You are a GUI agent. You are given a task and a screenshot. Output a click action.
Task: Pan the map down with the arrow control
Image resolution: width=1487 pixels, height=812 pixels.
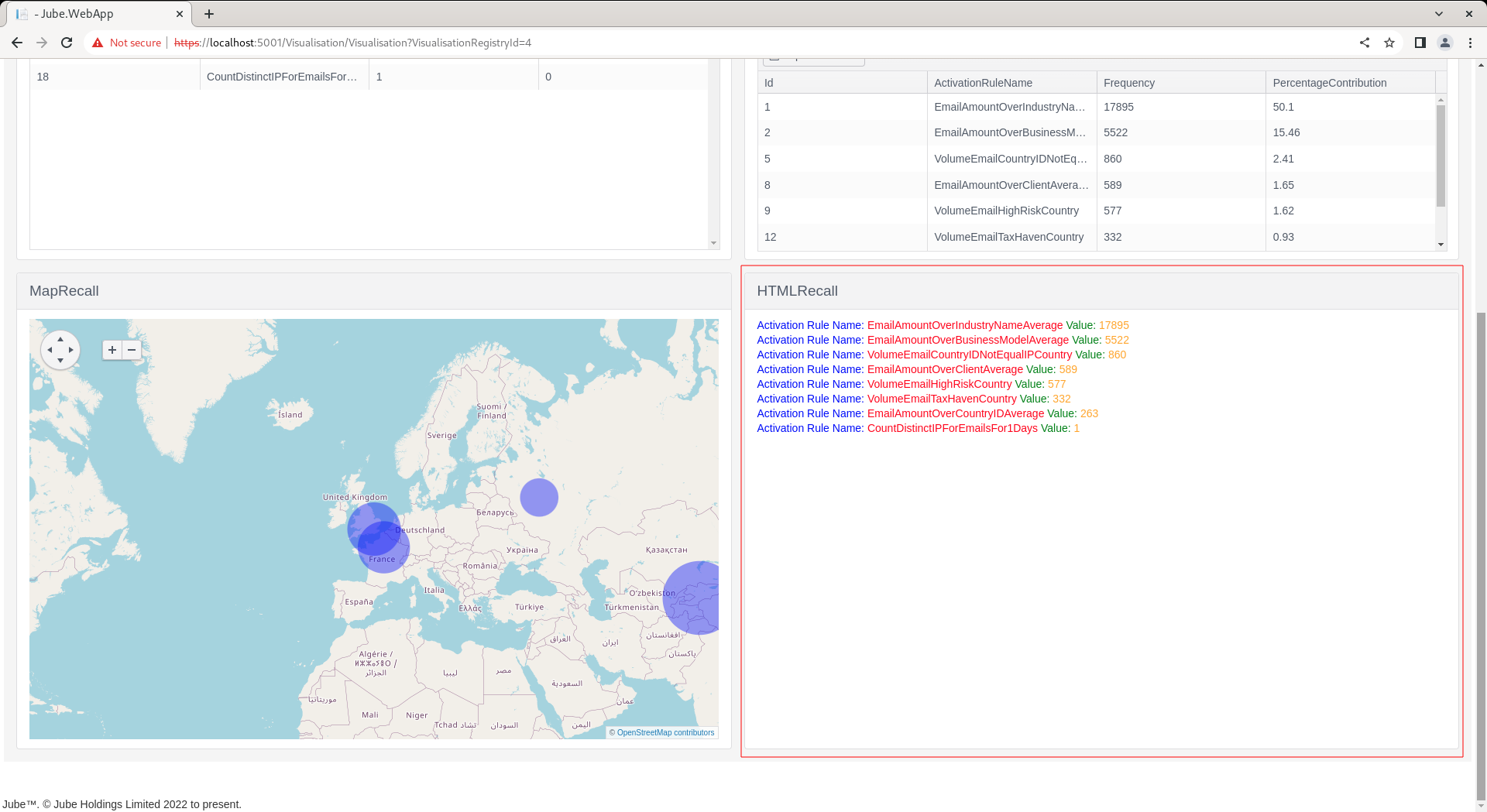pos(60,361)
